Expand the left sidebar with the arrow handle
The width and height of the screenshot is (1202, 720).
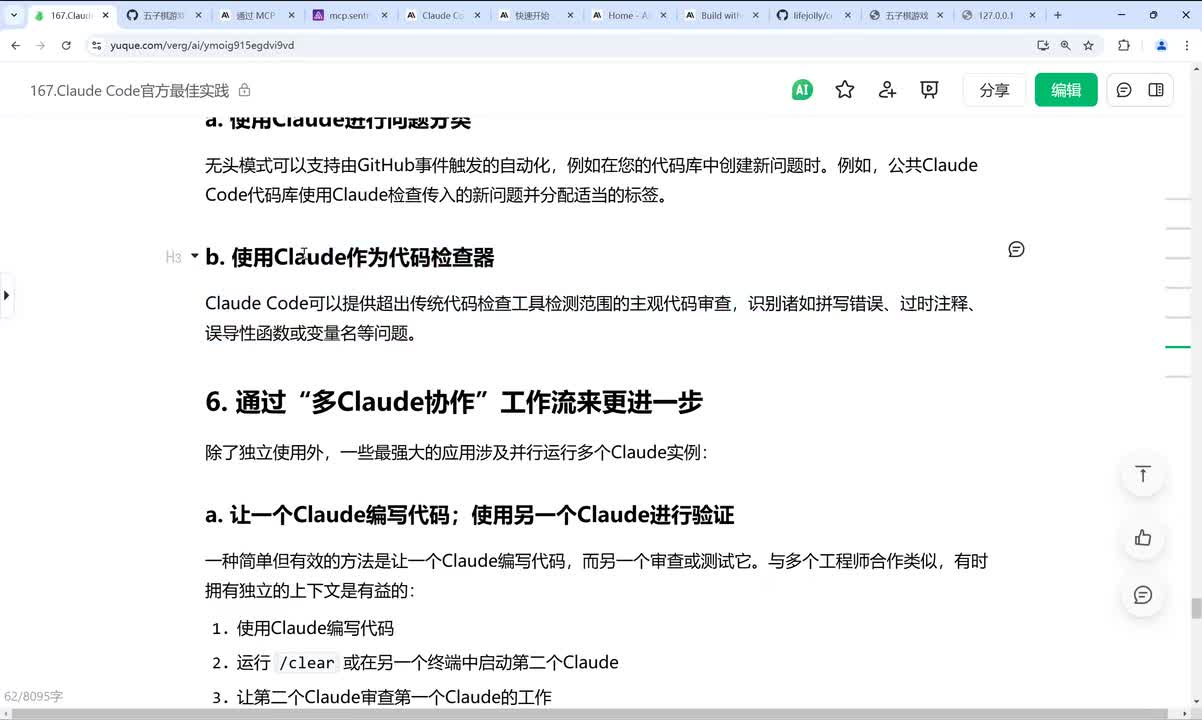click(x=6, y=295)
